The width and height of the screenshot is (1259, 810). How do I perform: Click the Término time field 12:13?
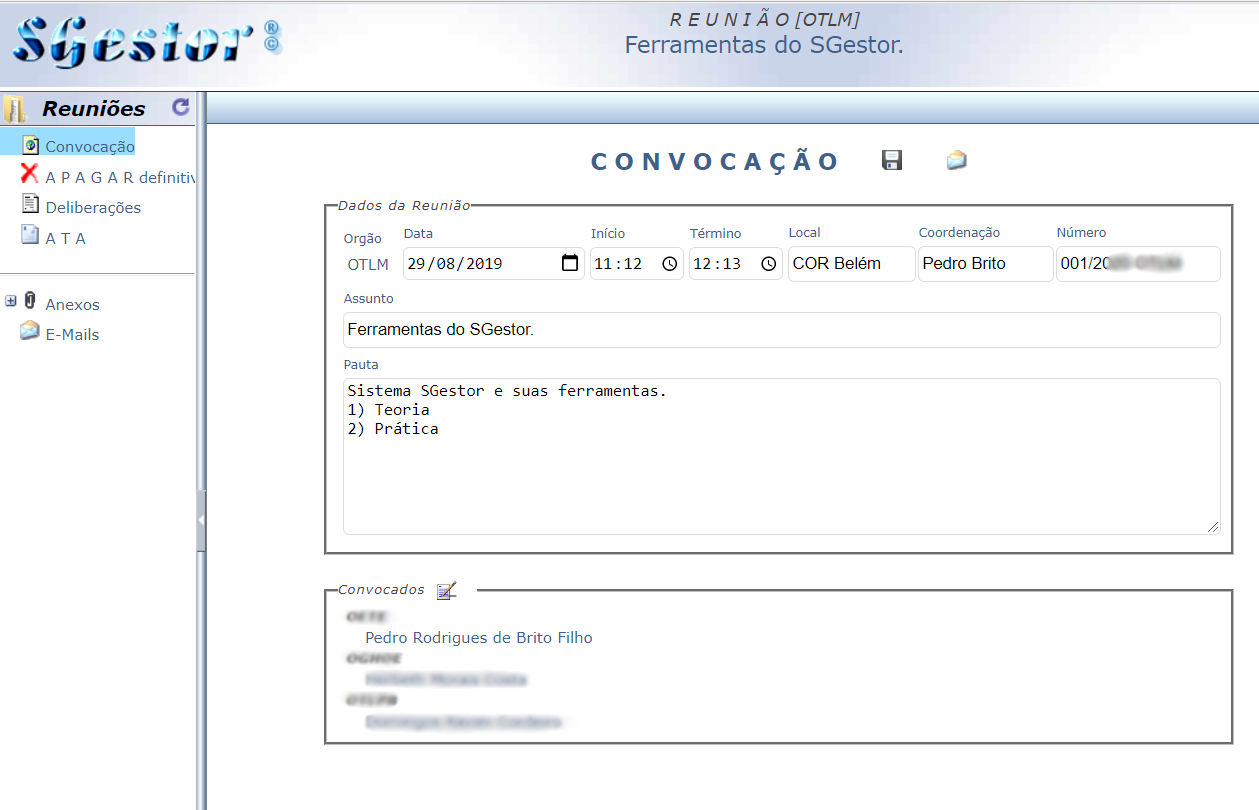click(x=736, y=264)
